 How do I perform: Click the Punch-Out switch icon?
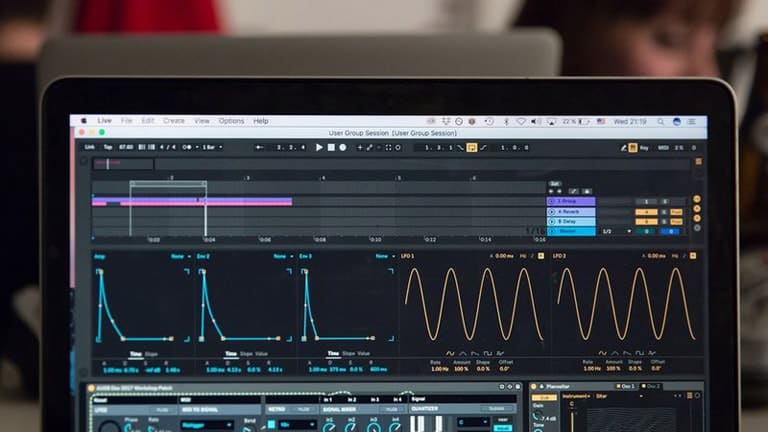click(483, 147)
